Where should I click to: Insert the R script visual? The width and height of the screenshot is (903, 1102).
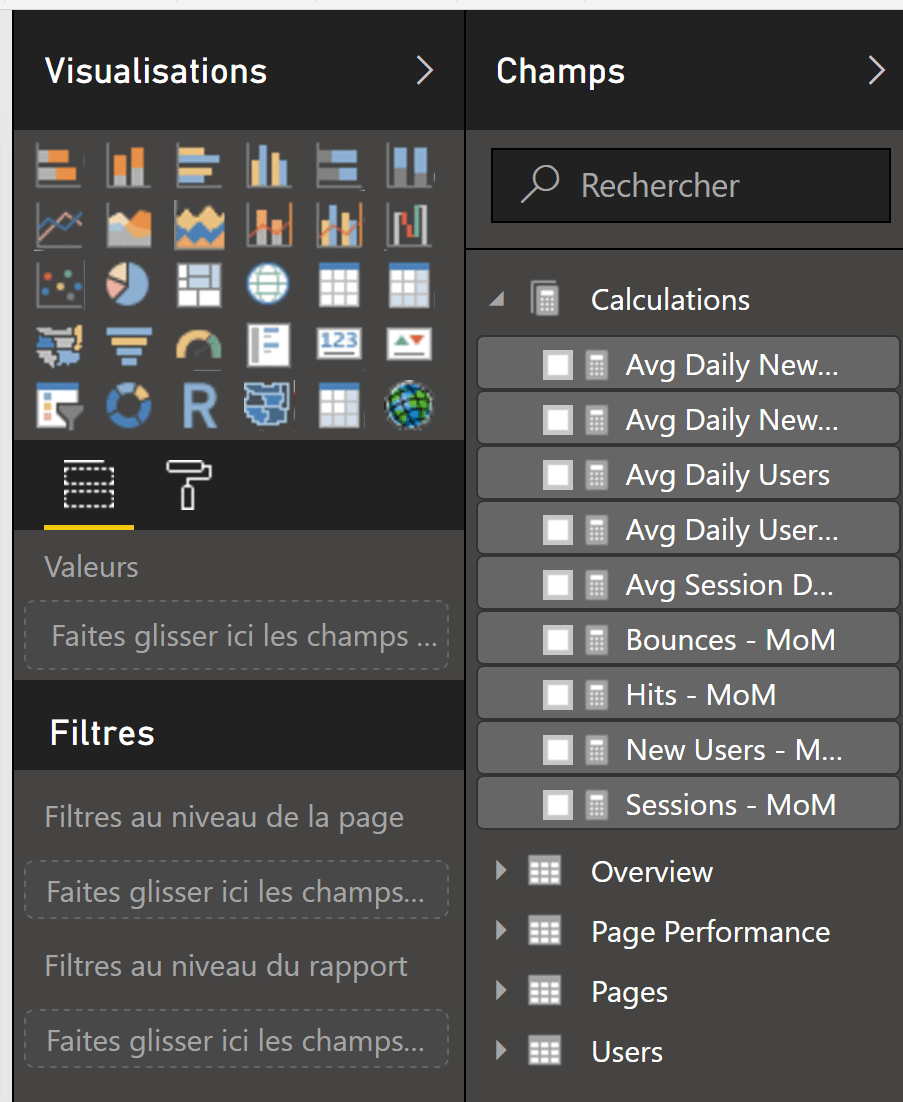(x=199, y=406)
